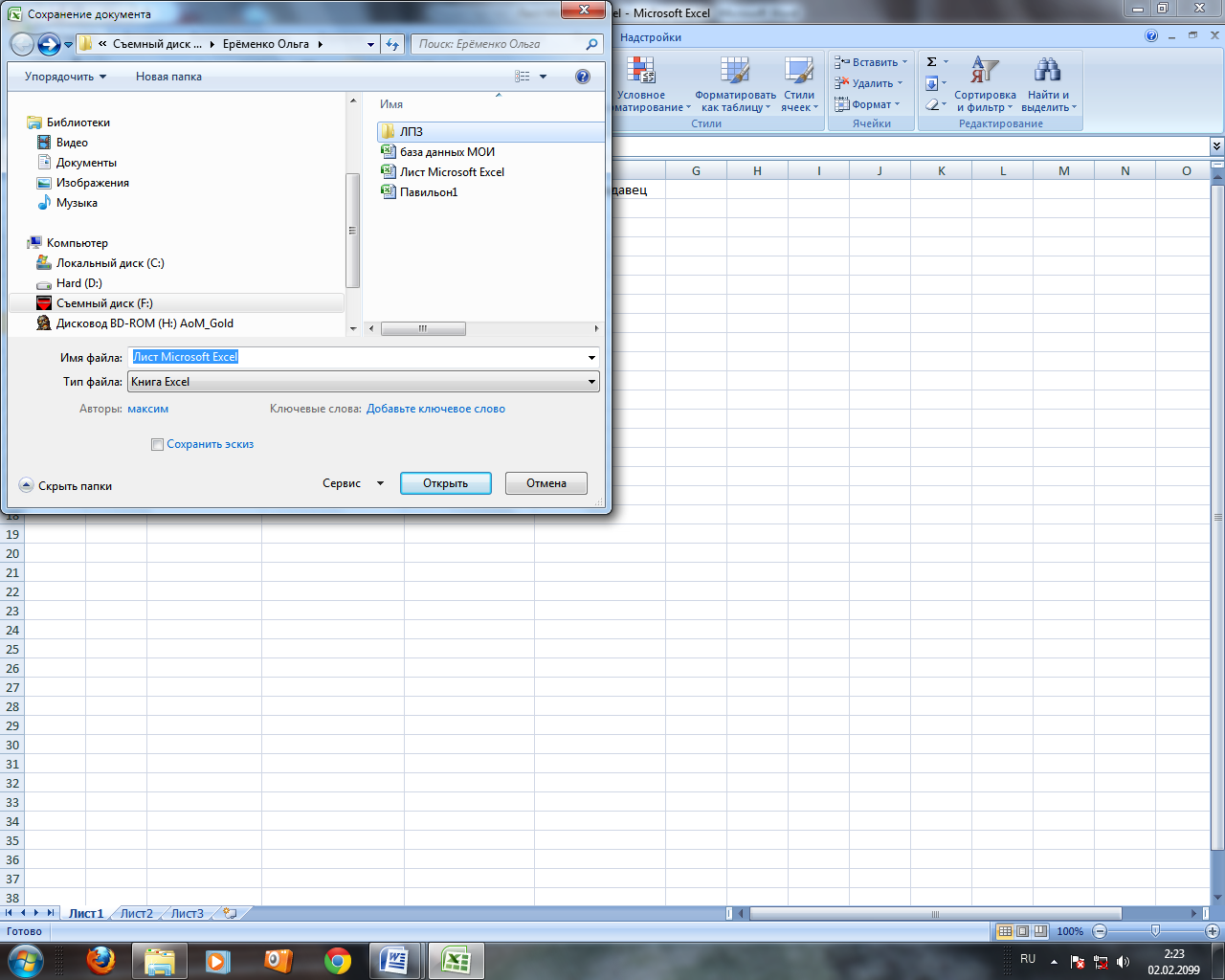This screenshot has height=980, width=1225.
Task: Open the Удалить dropdown in Excel ribbon
Action: [869, 83]
